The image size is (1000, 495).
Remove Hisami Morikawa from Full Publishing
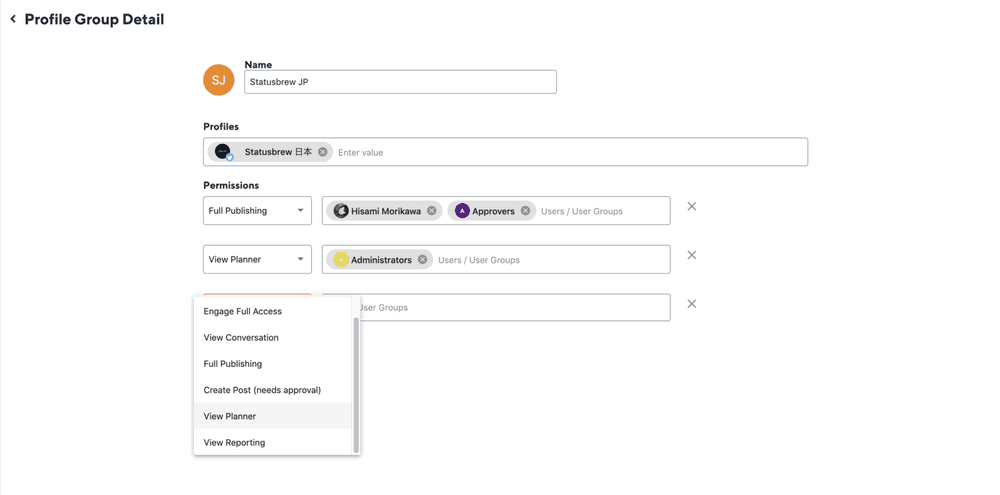tap(432, 211)
